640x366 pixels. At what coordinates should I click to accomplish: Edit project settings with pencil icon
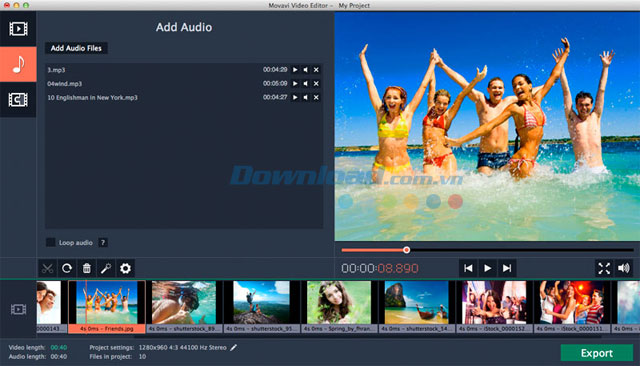pyautogui.click(x=233, y=347)
